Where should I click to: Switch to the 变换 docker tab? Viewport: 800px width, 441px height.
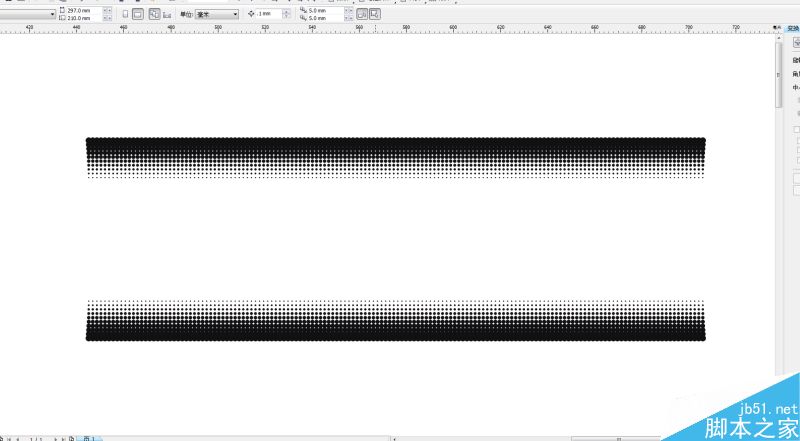coord(793,29)
